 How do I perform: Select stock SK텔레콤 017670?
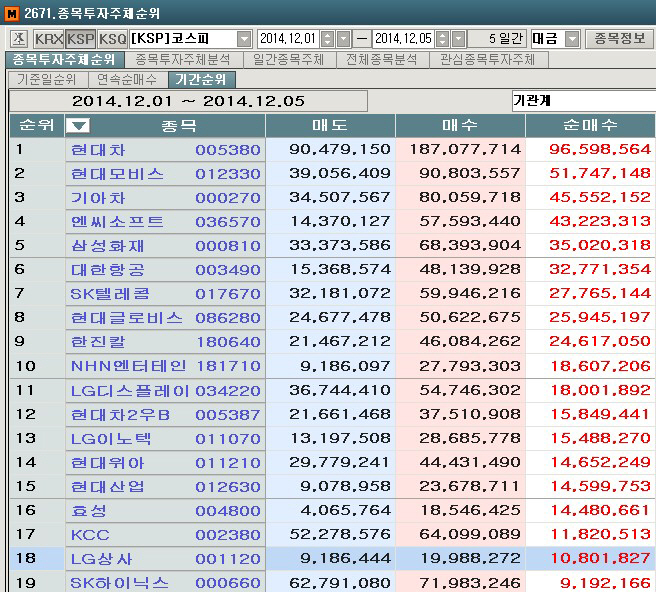pyautogui.click(x=165, y=294)
